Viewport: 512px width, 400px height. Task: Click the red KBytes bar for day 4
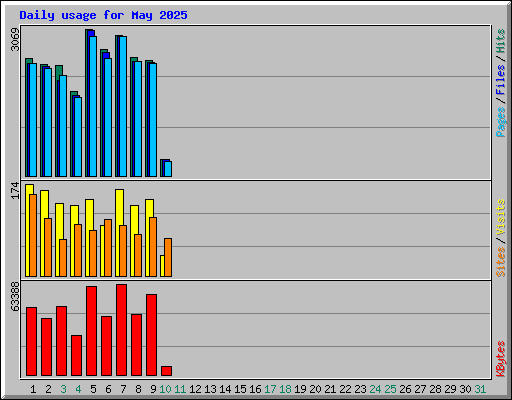pos(77,355)
